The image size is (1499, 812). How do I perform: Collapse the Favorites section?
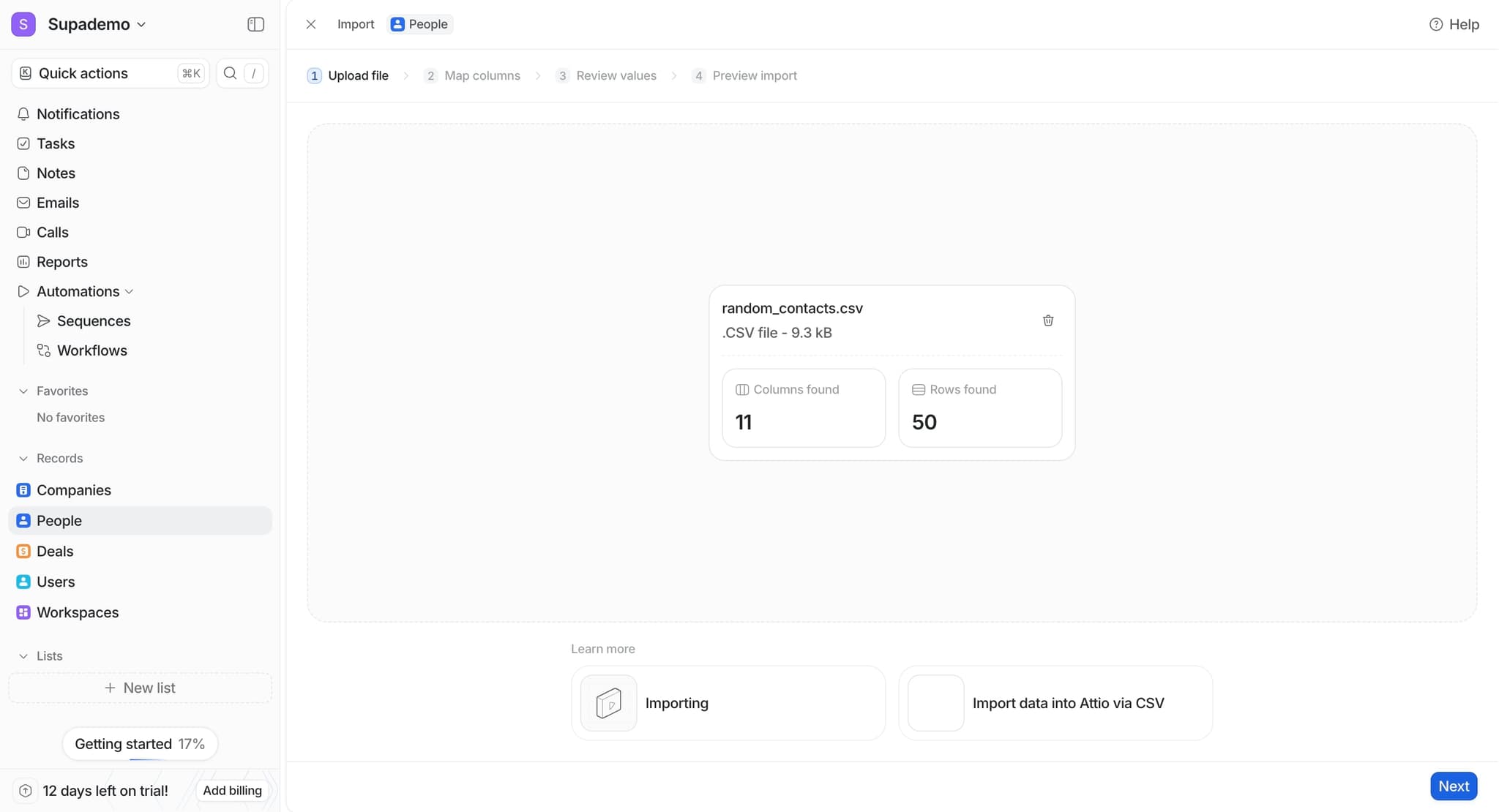coord(23,391)
